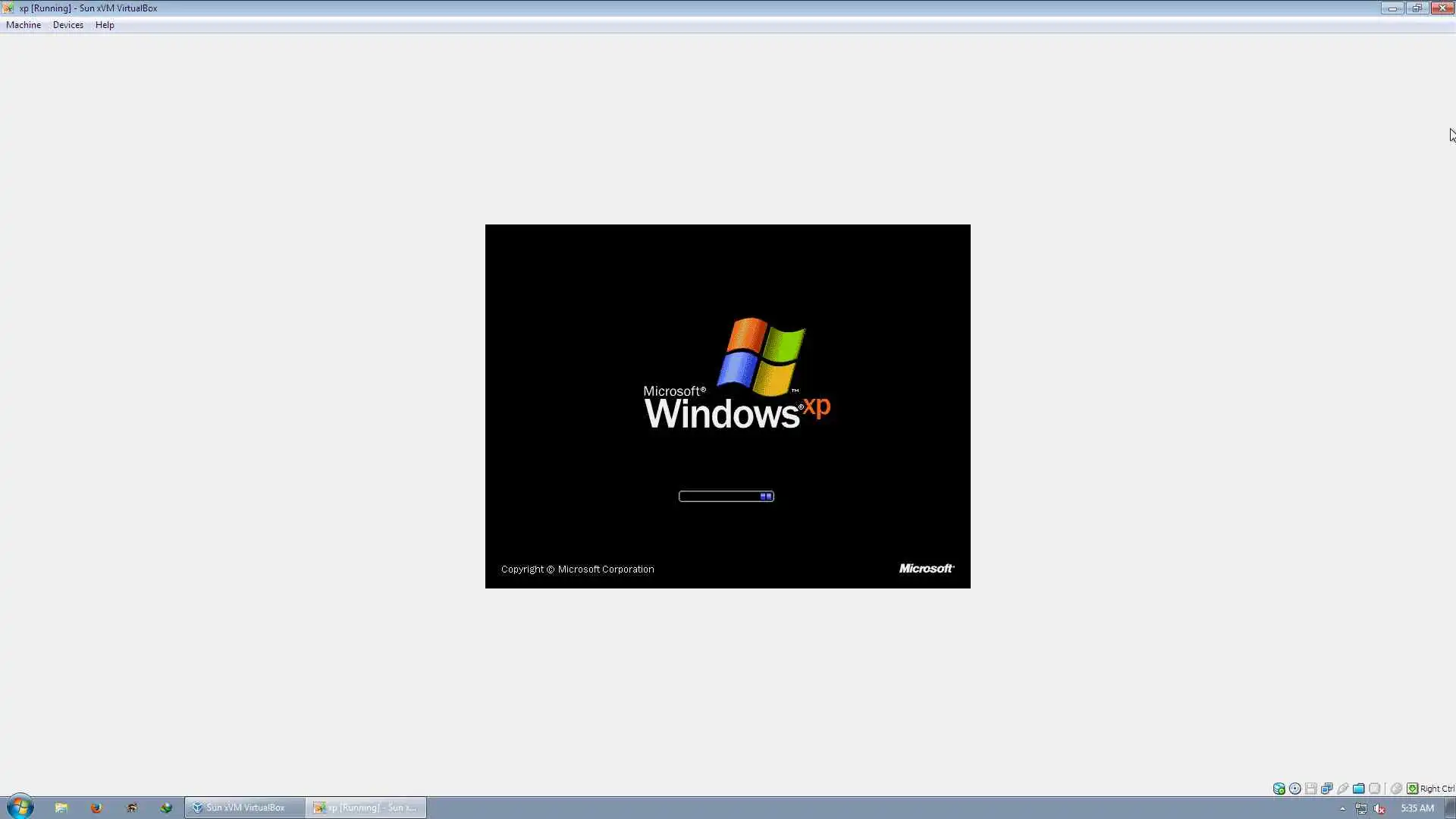Open the shared folders status icon
The image size is (1456, 819).
point(1358,789)
